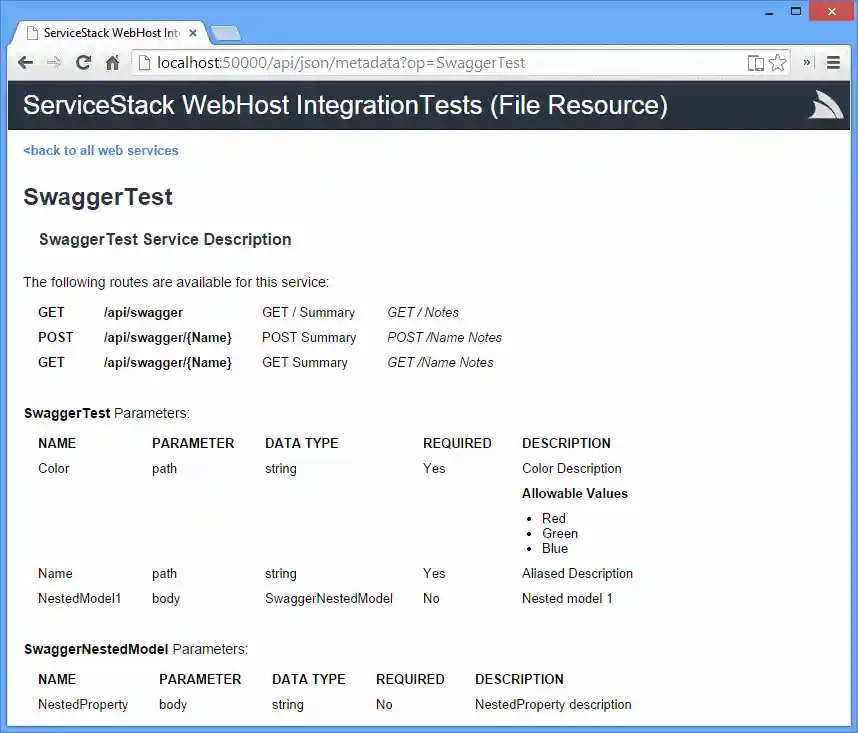This screenshot has width=858, height=733.
Task: Click the back navigation arrow
Action: pos(25,62)
